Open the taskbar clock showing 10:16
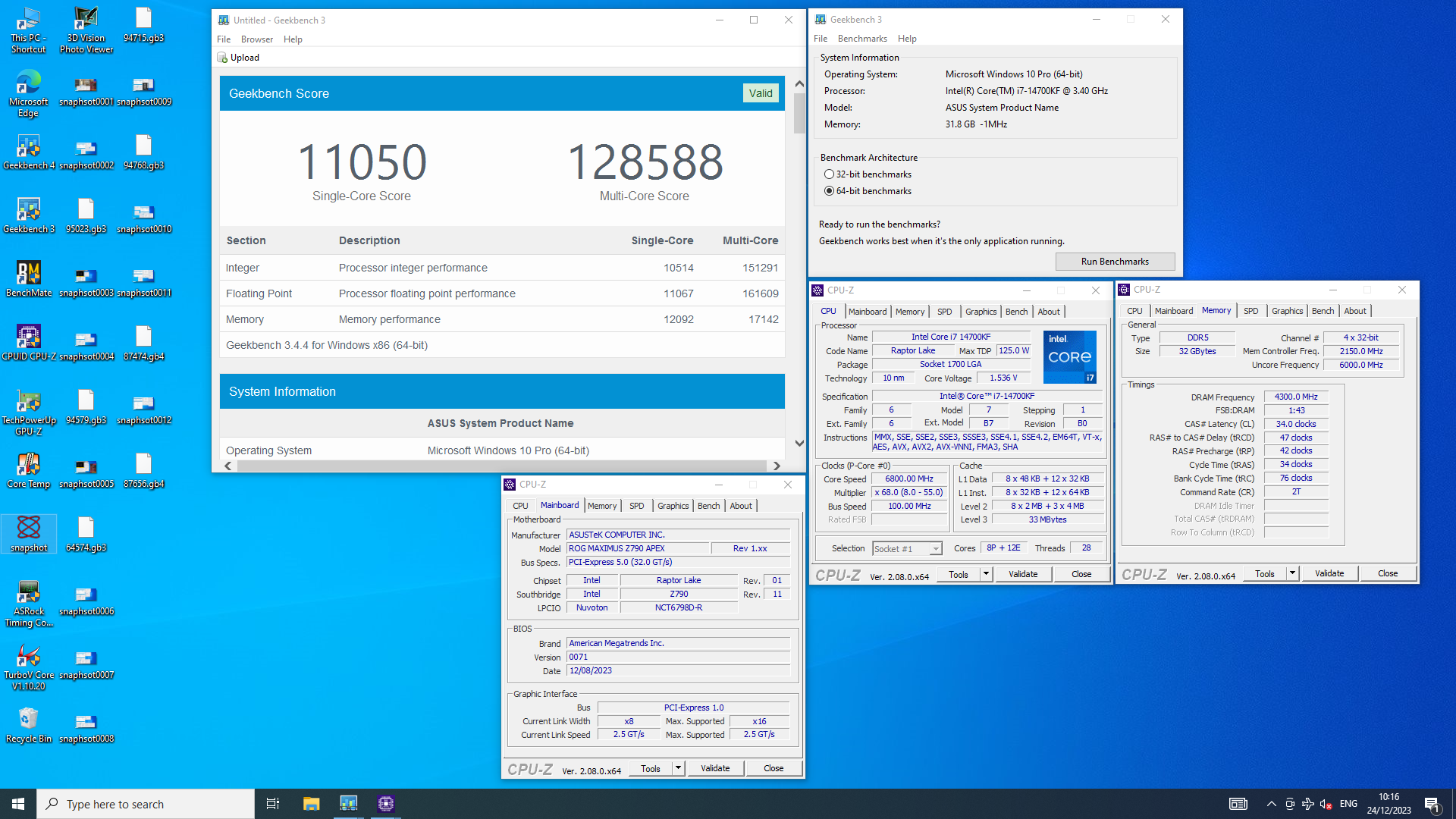Viewport: 1456px width, 819px height. 1389,804
